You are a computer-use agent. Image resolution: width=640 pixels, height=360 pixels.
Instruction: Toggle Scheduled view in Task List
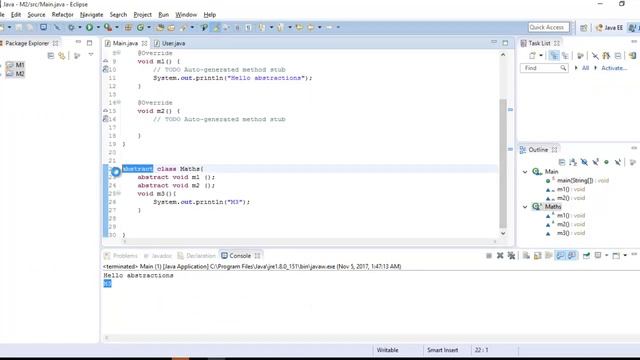565,56
